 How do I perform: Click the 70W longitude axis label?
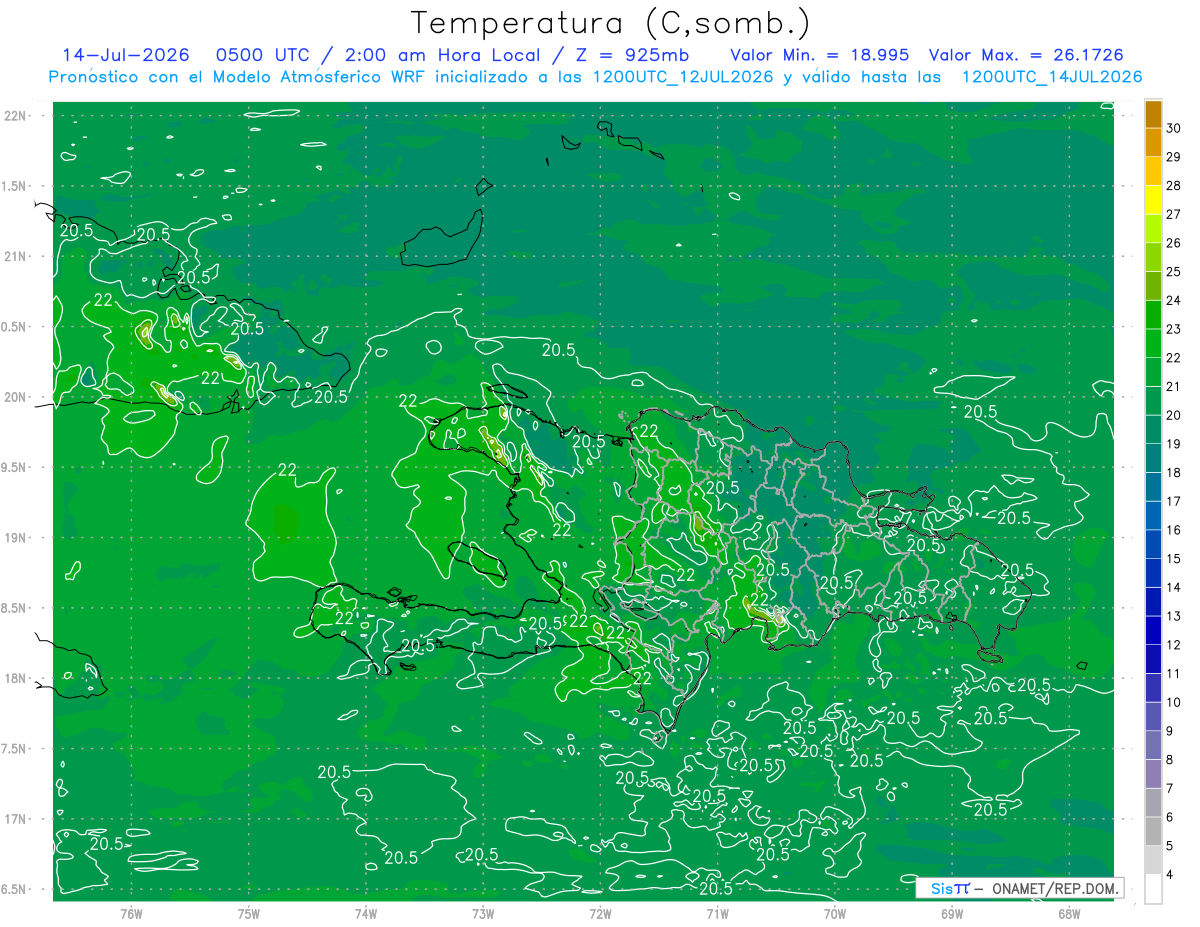(x=834, y=913)
